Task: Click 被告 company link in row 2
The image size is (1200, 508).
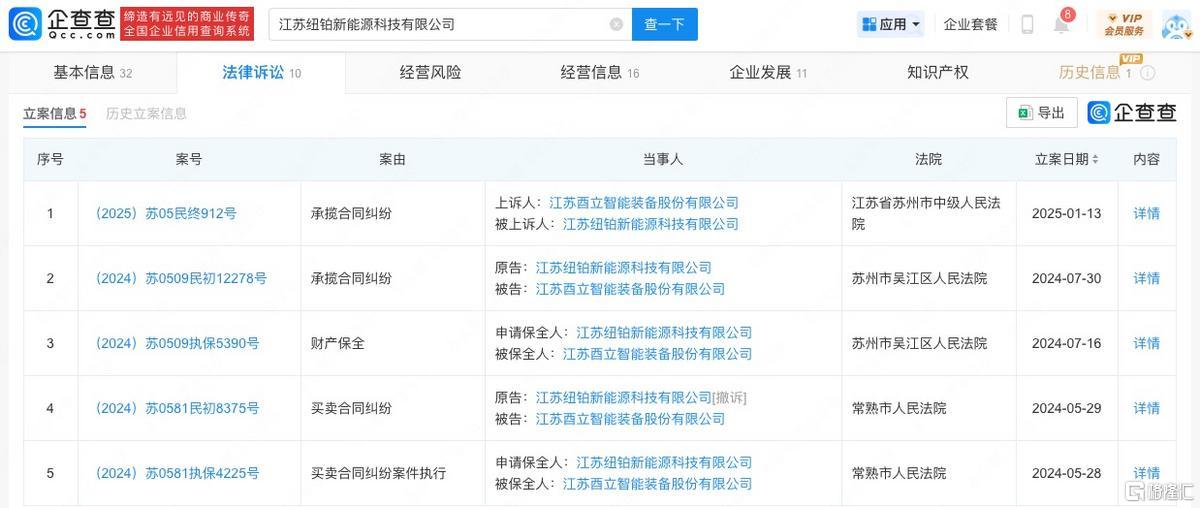Action: coord(630,289)
